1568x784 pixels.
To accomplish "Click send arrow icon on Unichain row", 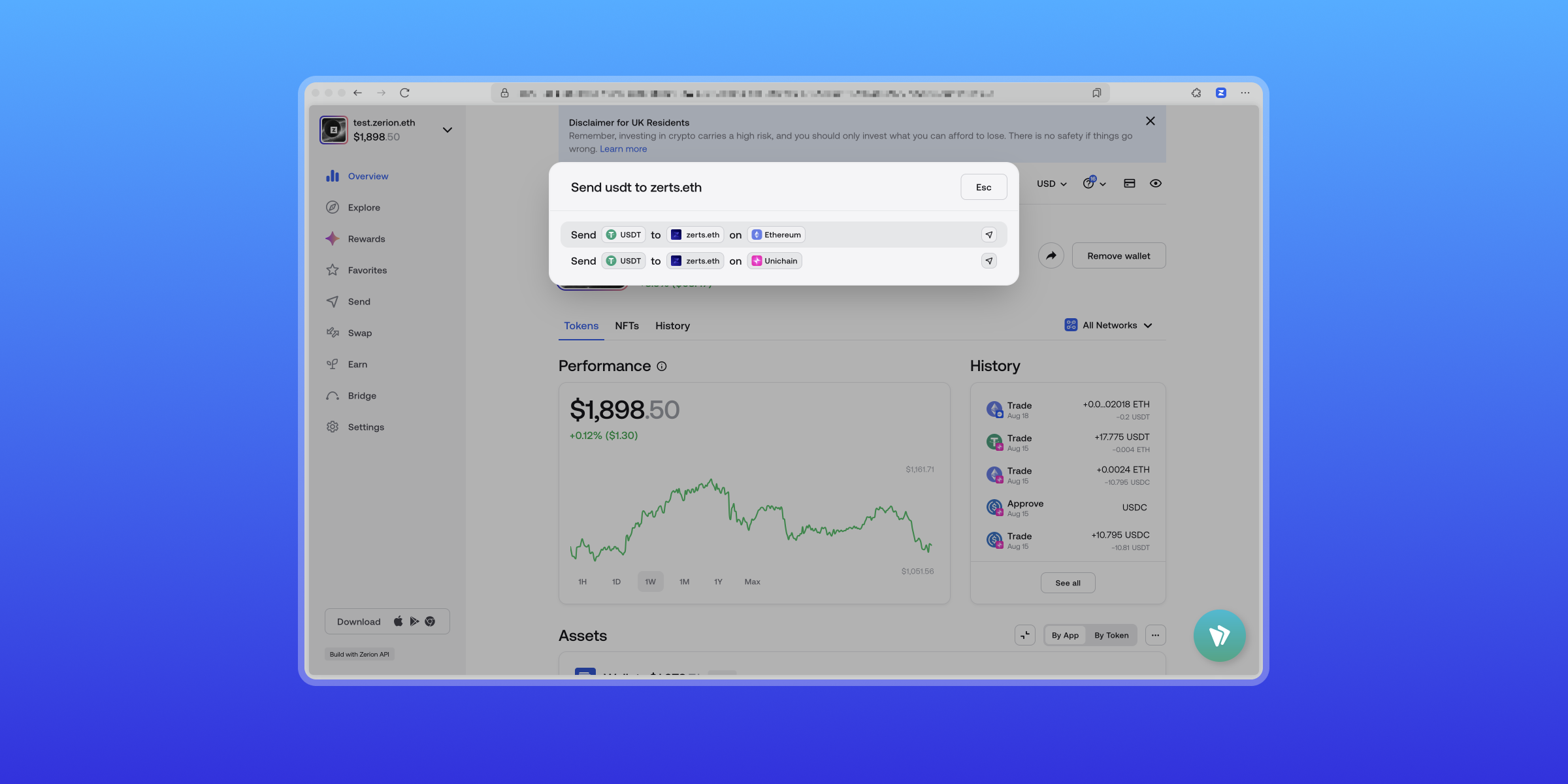I will [989, 261].
